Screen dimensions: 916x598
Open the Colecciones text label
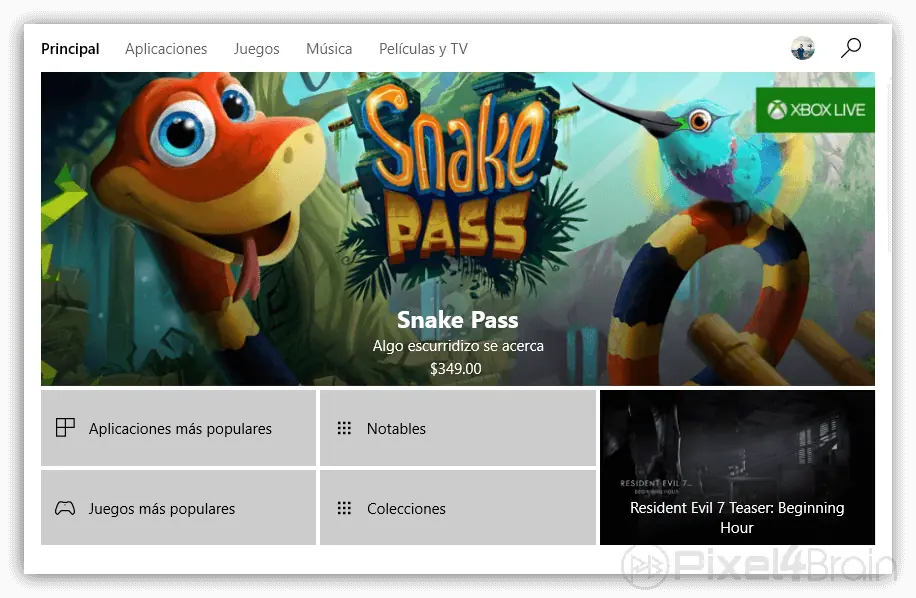(x=406, y=509)
